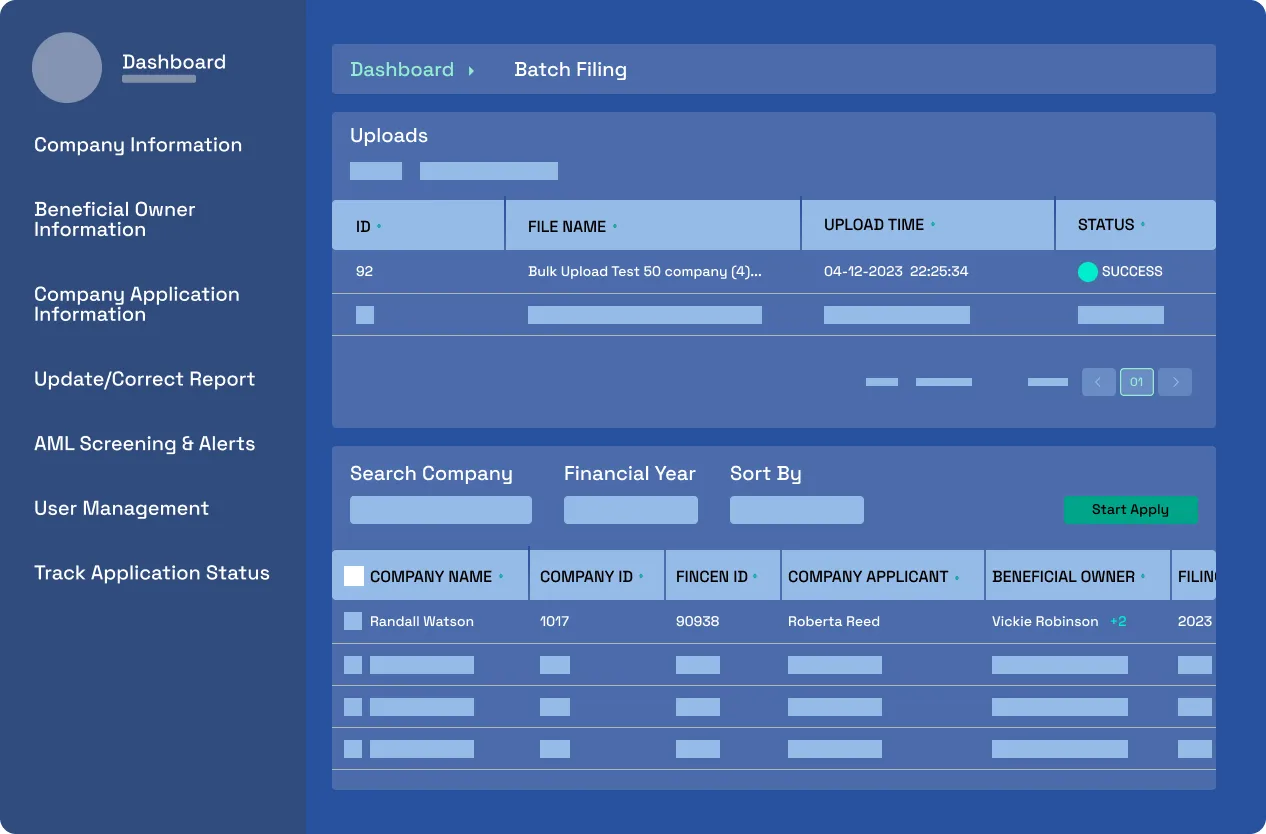This screenshot has width=1266, height=834.
Task: Check the Randall Watson row checkbox
Action: (353, 621)
